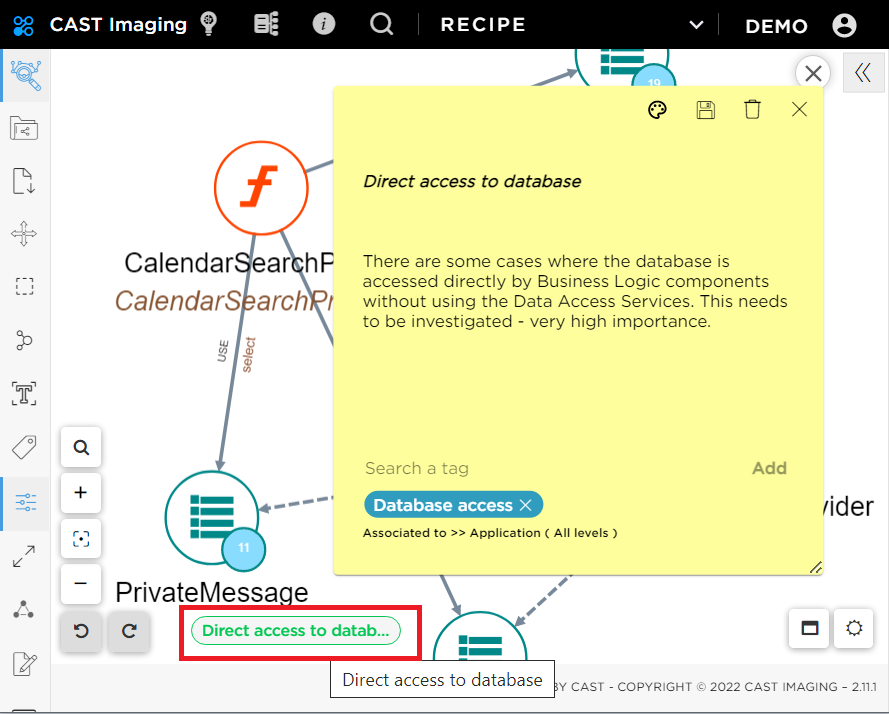Click the triangle graph layout icon

coord(23,610)
